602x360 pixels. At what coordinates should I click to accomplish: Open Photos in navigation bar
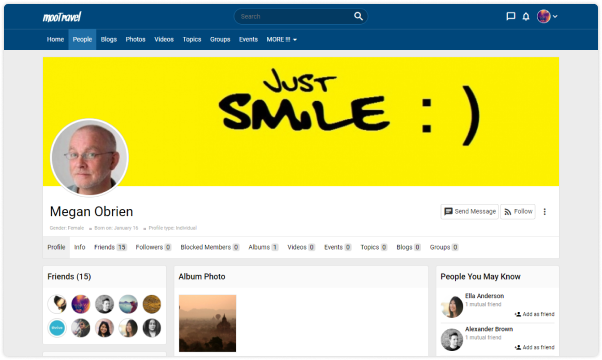[x=135, y=39]
